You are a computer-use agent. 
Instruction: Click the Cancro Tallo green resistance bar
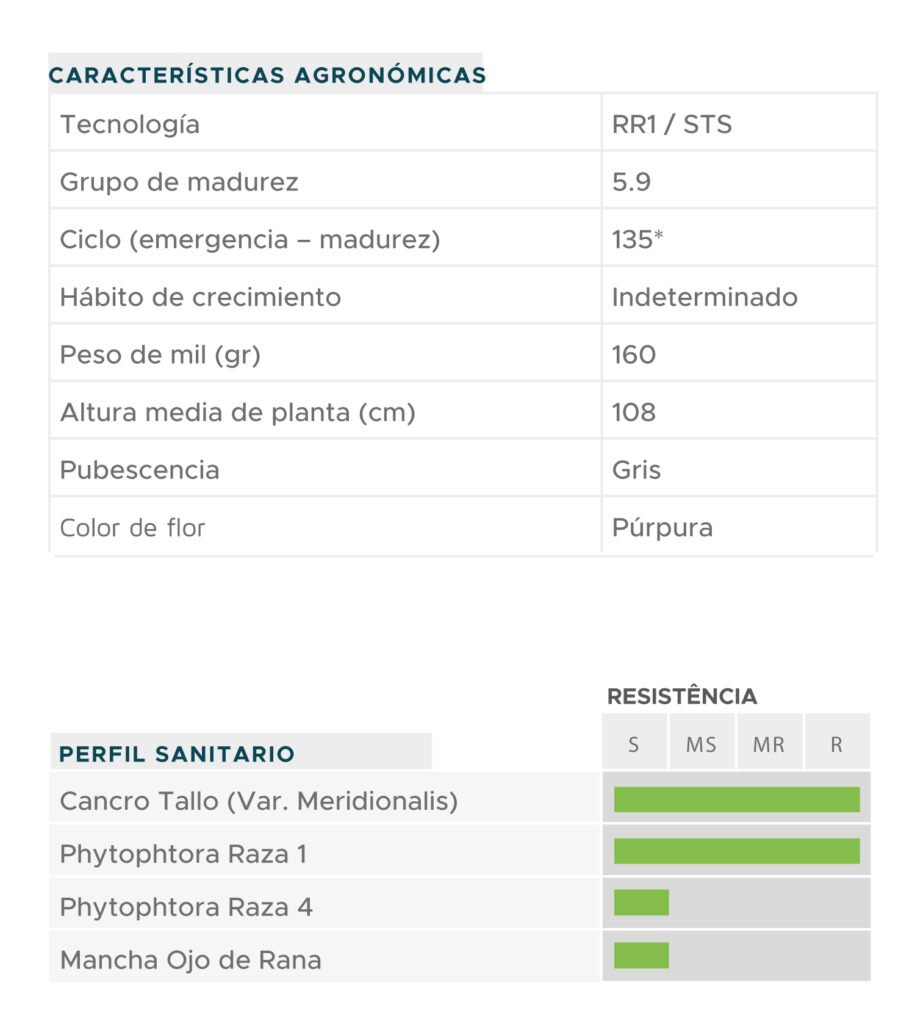tap(736, 799)
